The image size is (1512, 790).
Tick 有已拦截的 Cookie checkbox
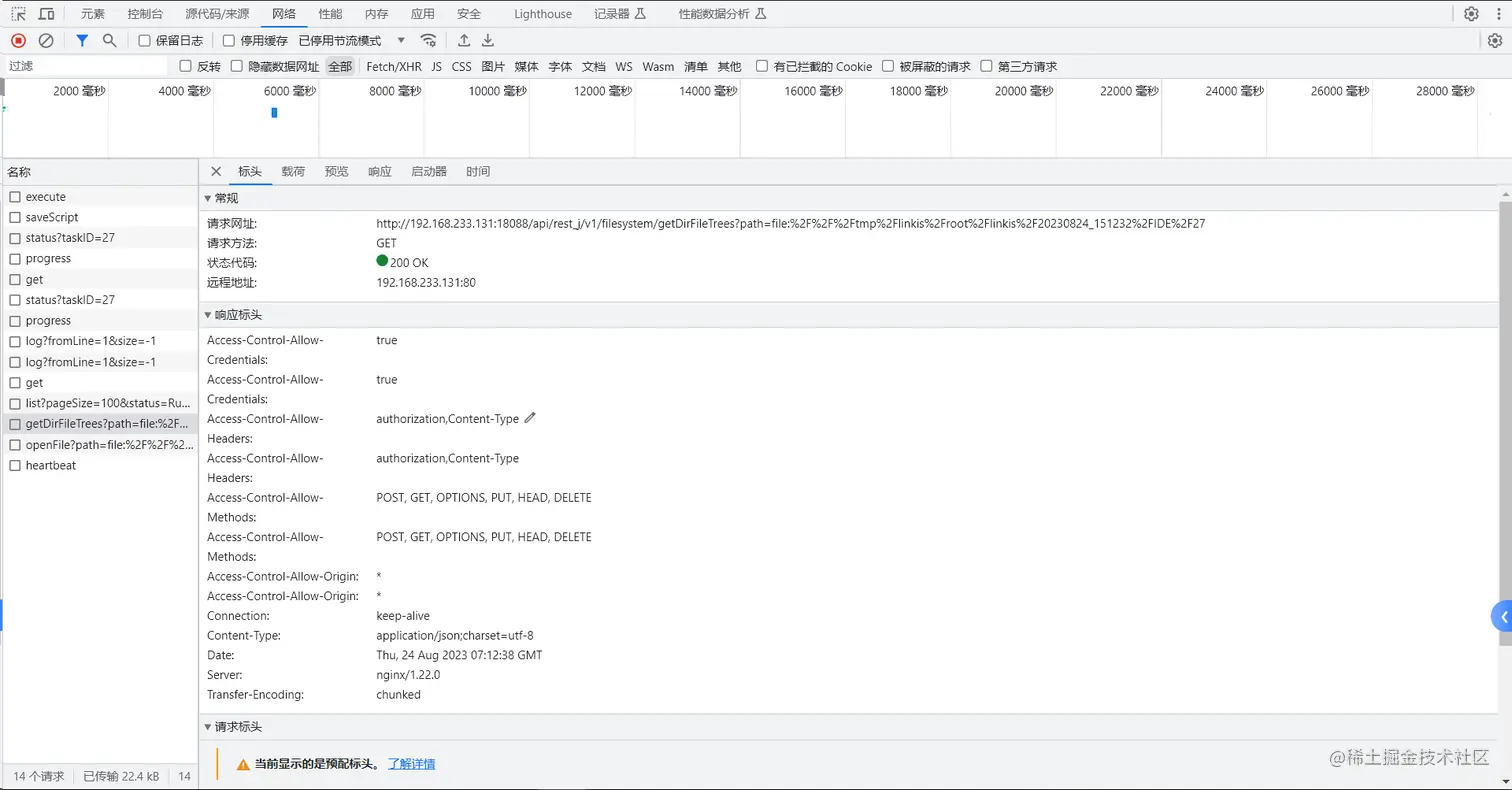pos(762,67)
